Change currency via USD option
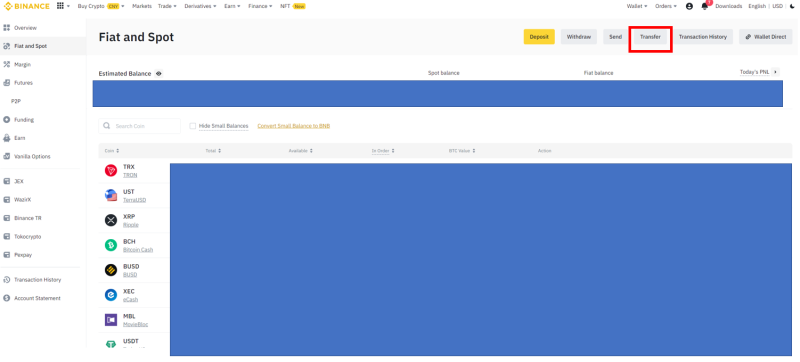 click(778, 6)
